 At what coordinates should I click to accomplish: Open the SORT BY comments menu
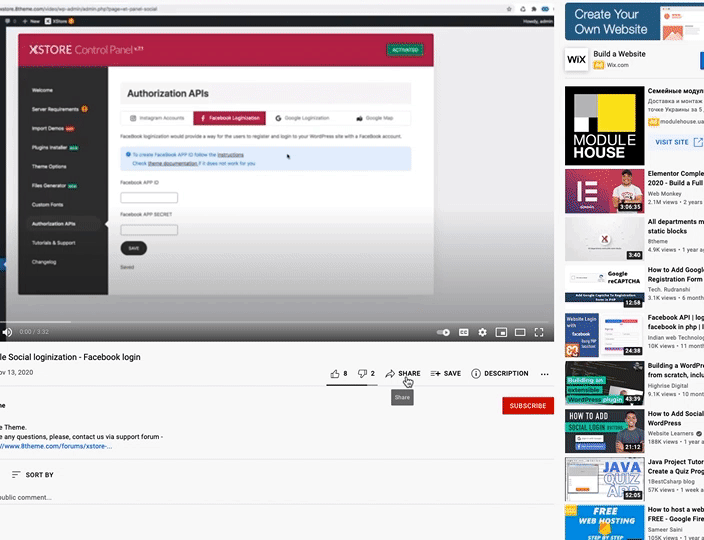point(32,474)
